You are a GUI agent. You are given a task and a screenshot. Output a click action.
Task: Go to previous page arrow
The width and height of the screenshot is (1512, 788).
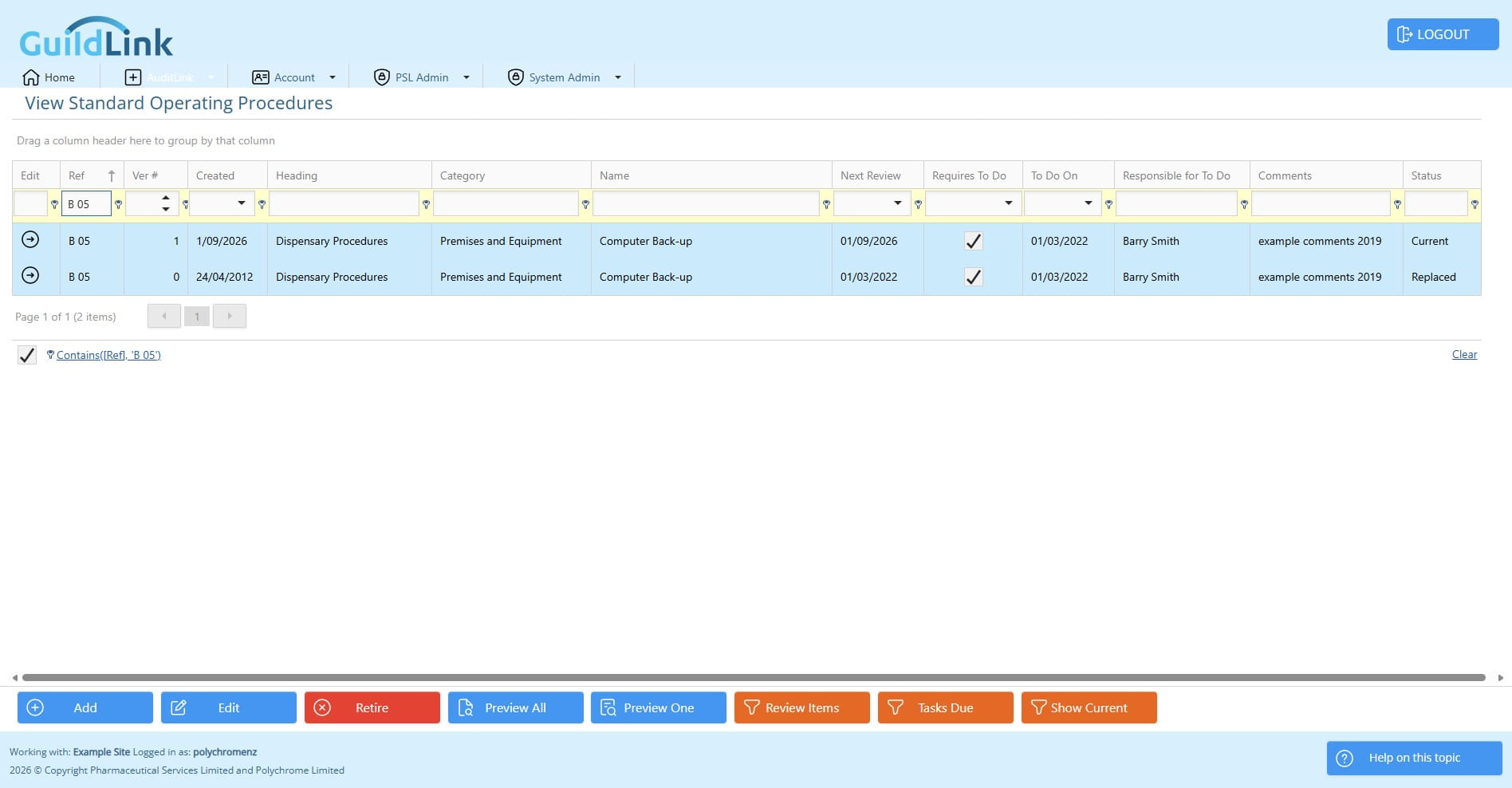(164, 316)
